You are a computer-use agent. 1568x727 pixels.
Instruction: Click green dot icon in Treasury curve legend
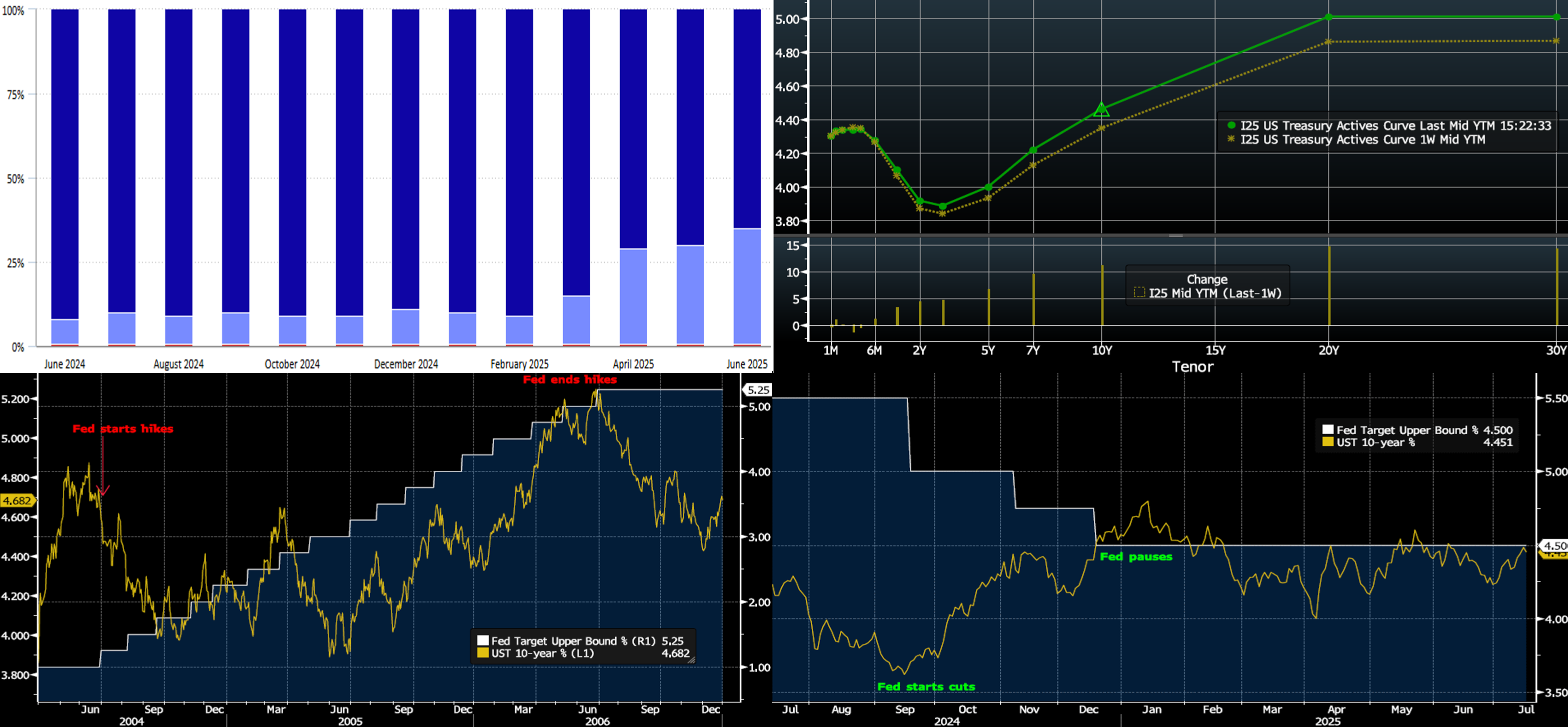1231,125
